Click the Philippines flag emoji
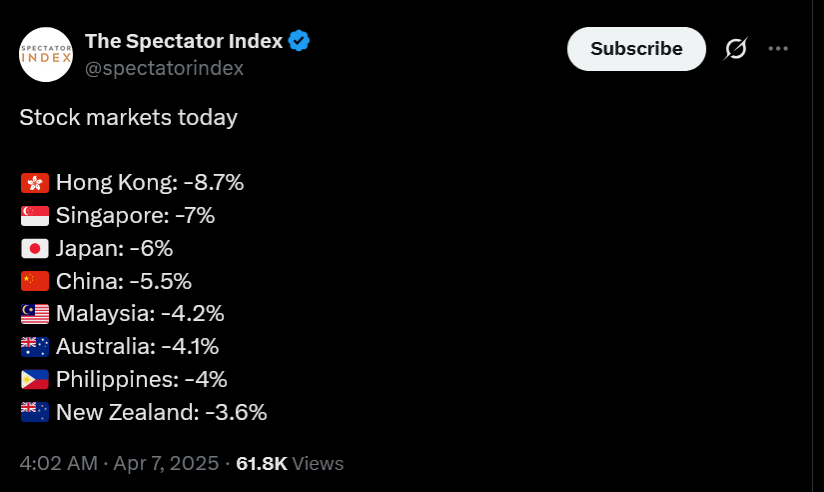This screenshot has width=824, height=492. coord(35,380)
